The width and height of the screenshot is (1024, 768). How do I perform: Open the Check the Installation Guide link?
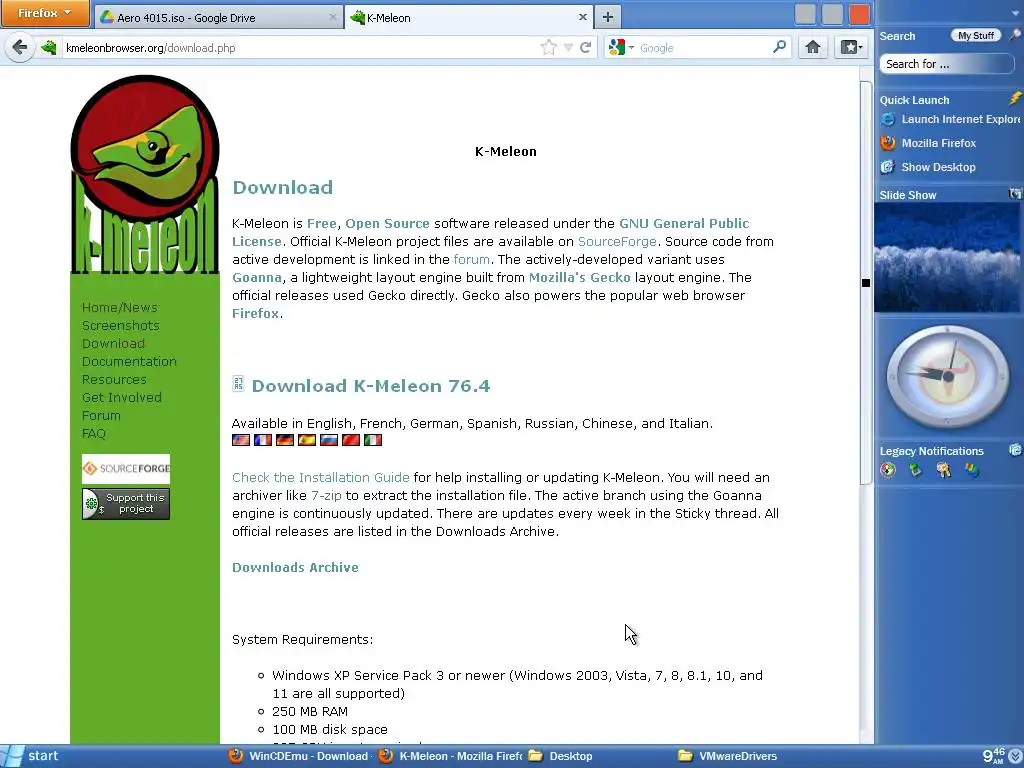pos(321,477)
